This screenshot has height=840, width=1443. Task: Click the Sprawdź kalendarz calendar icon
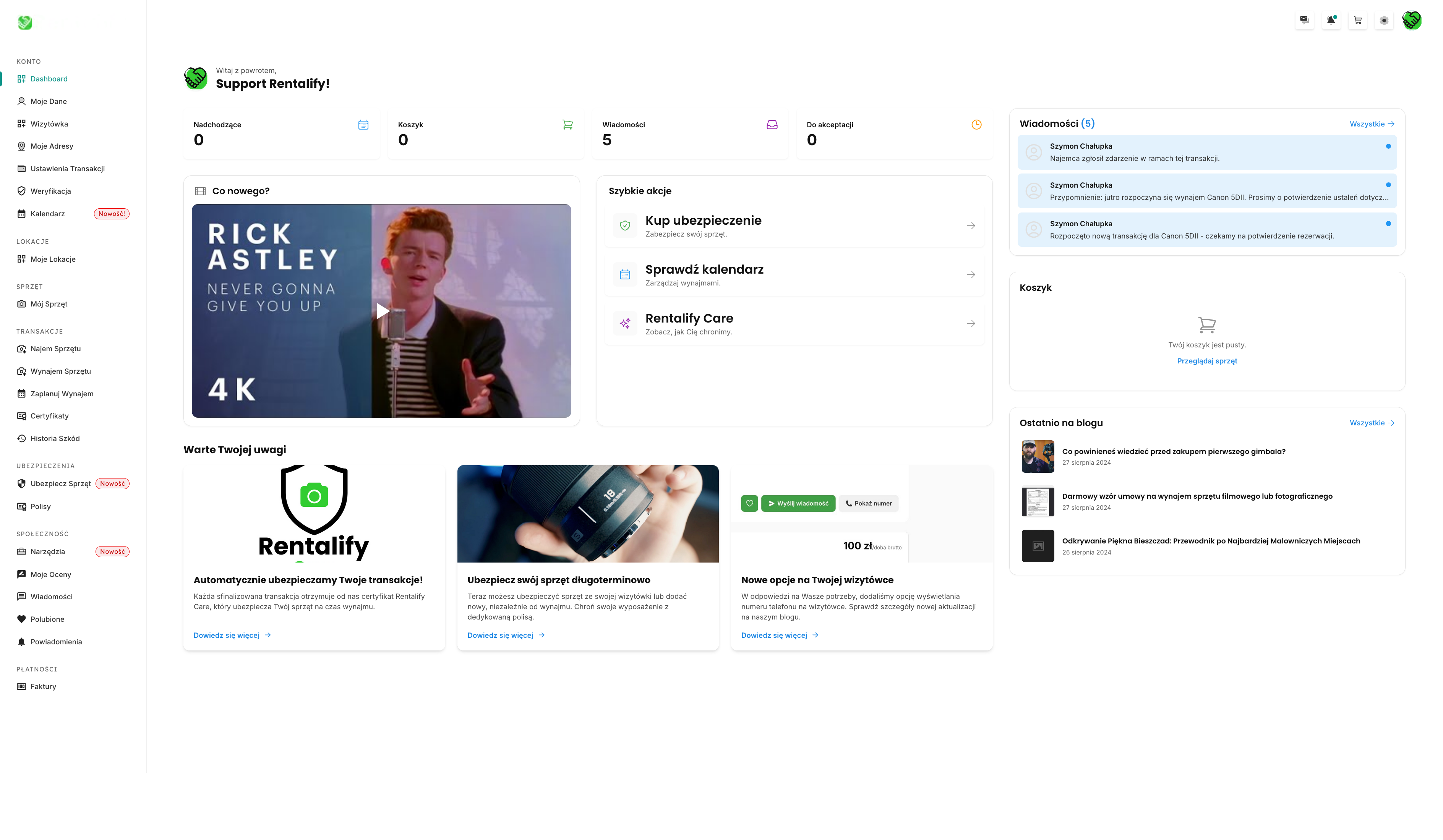tap(625, 275)
